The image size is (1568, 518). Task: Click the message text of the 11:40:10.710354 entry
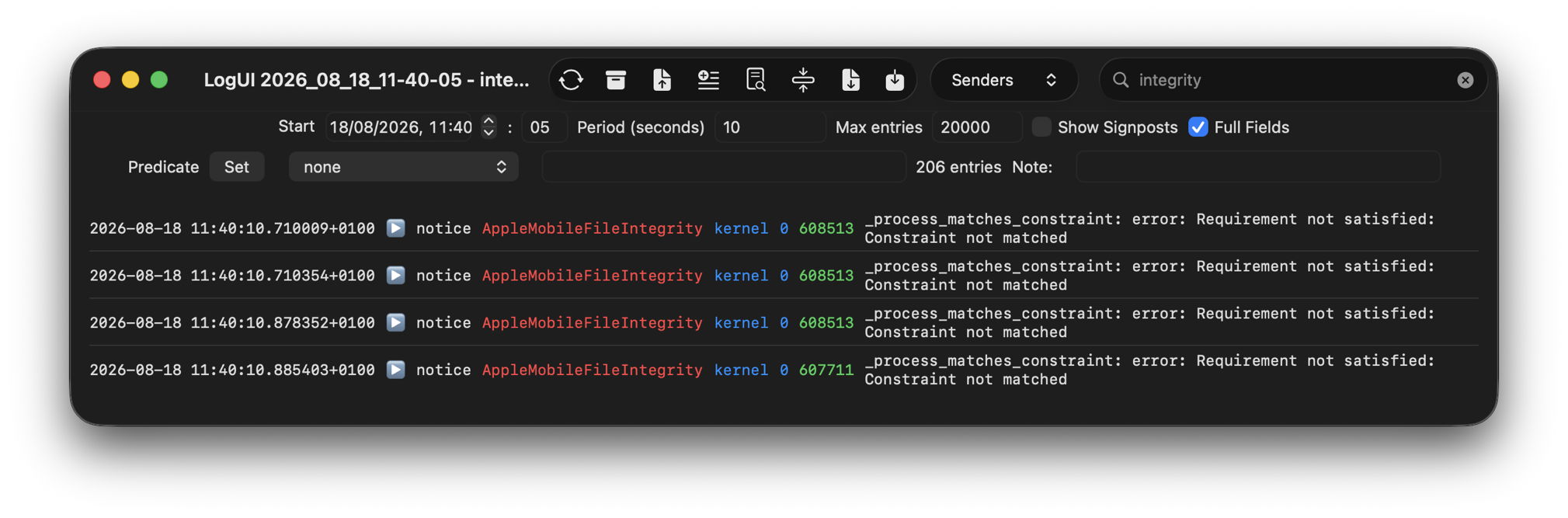pyautogui.click(x=1149, y=276)
